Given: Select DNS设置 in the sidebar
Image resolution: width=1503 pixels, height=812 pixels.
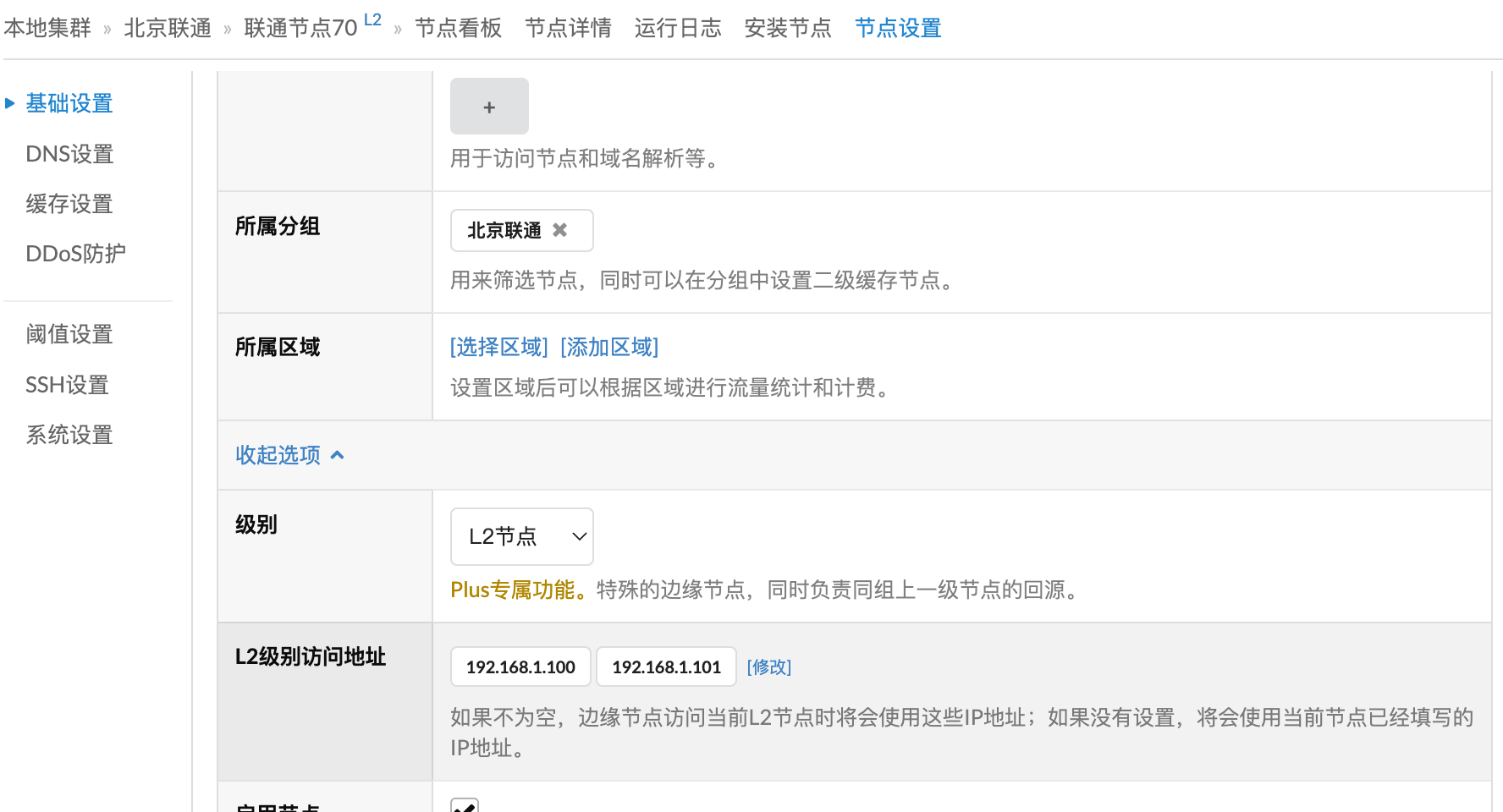Looking at the screenshot, I should tap(69, 154).
